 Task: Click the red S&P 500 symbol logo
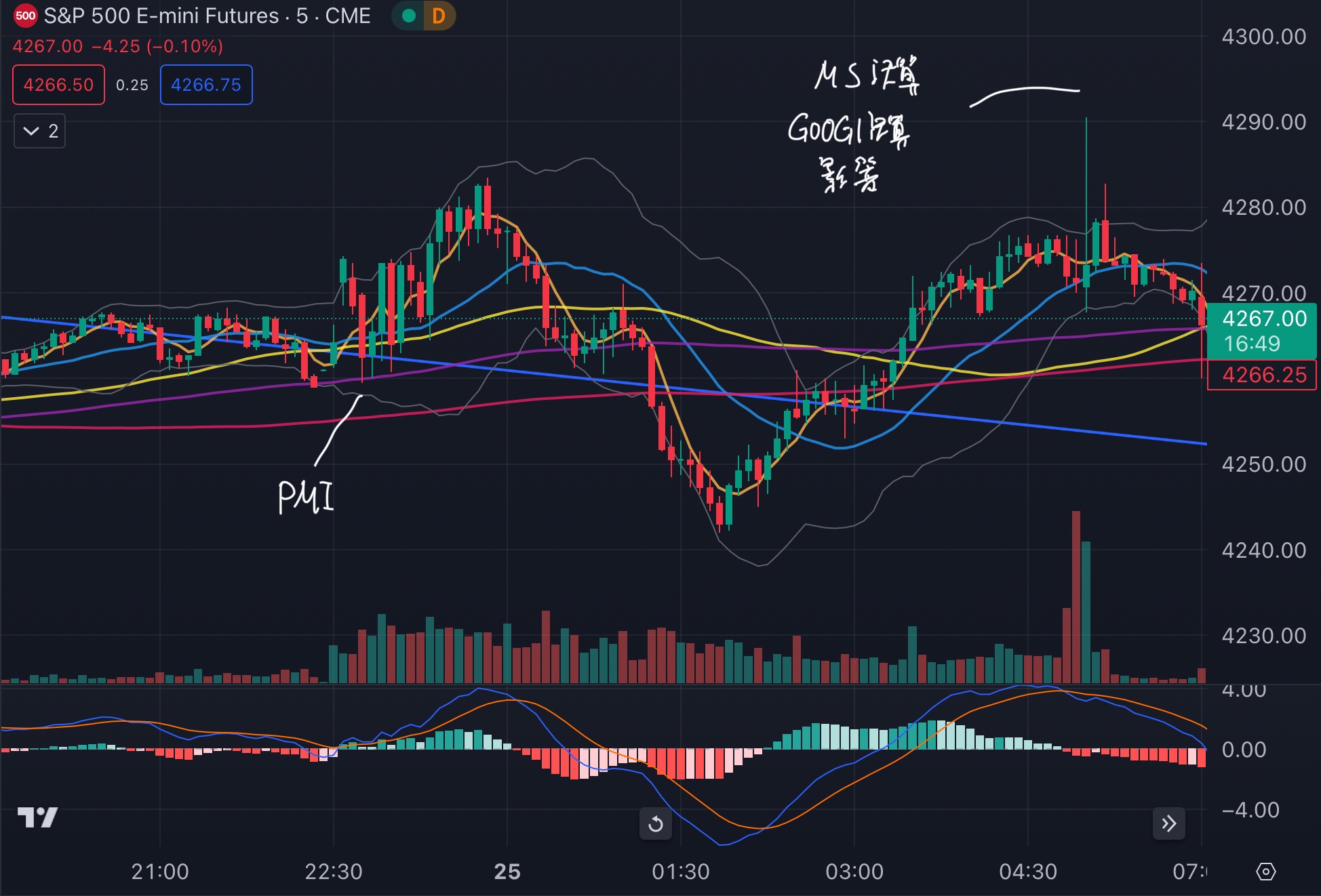(x=25, y=16)
